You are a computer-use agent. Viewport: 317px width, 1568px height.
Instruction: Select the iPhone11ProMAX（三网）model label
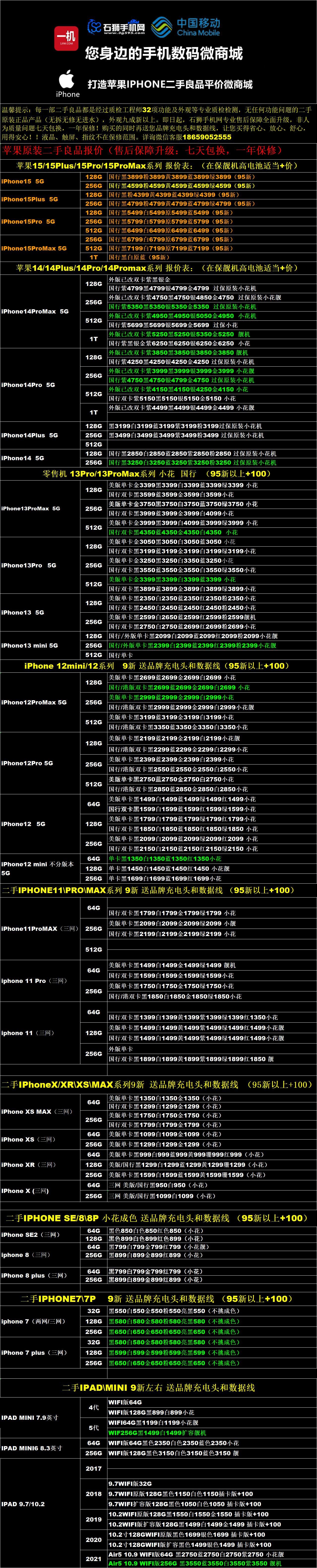(40, 928)
